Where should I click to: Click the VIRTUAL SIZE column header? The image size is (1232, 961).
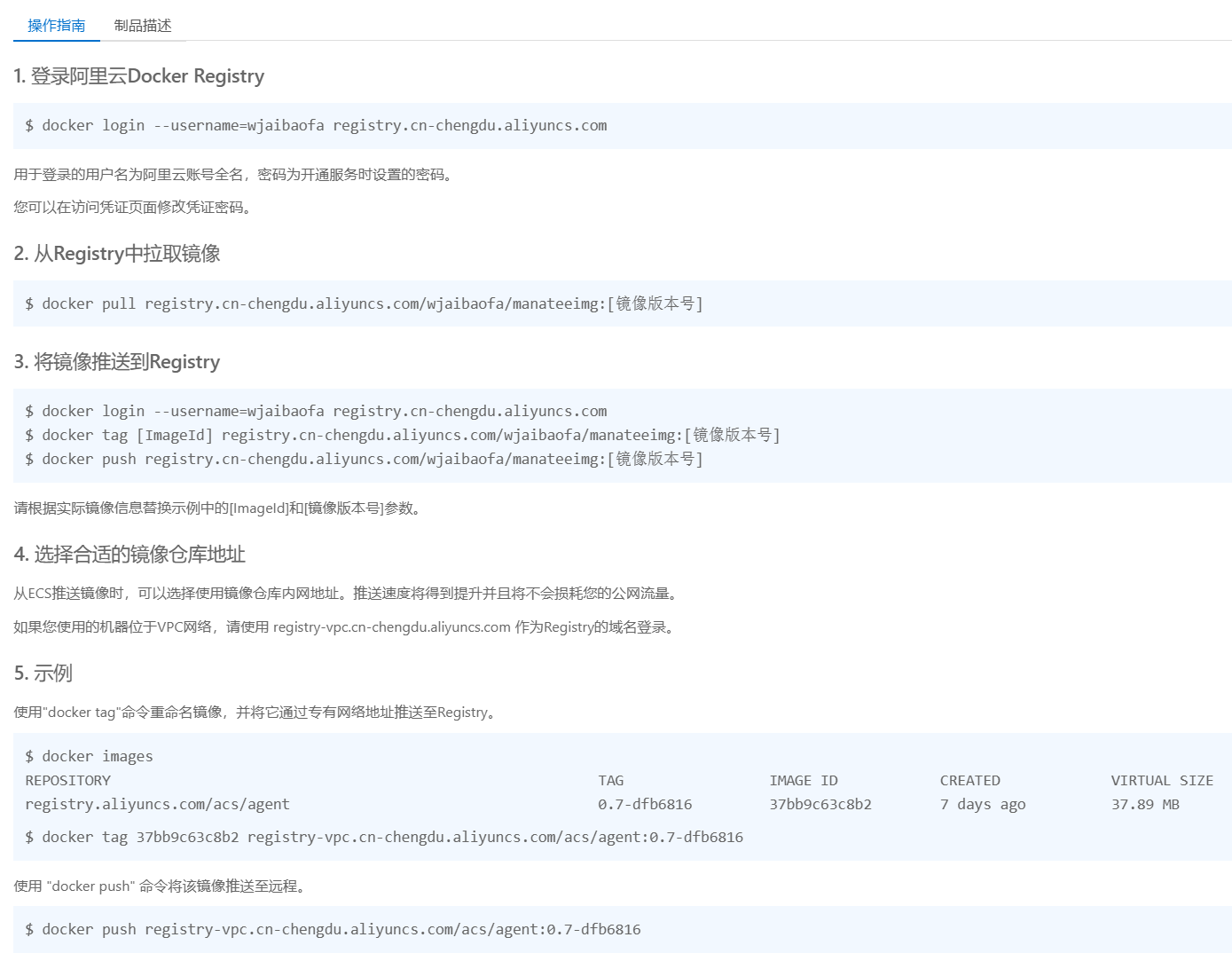(1161, 781)
